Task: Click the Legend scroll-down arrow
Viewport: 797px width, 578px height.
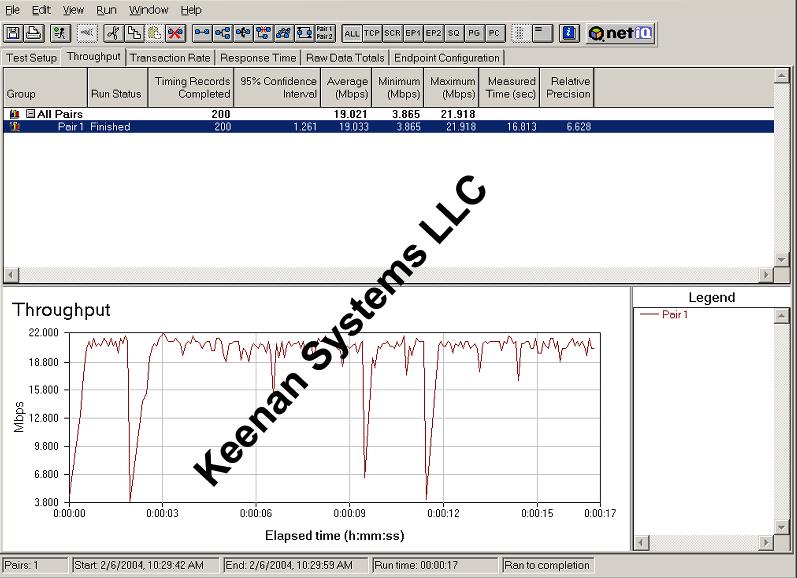Action: 781,527
